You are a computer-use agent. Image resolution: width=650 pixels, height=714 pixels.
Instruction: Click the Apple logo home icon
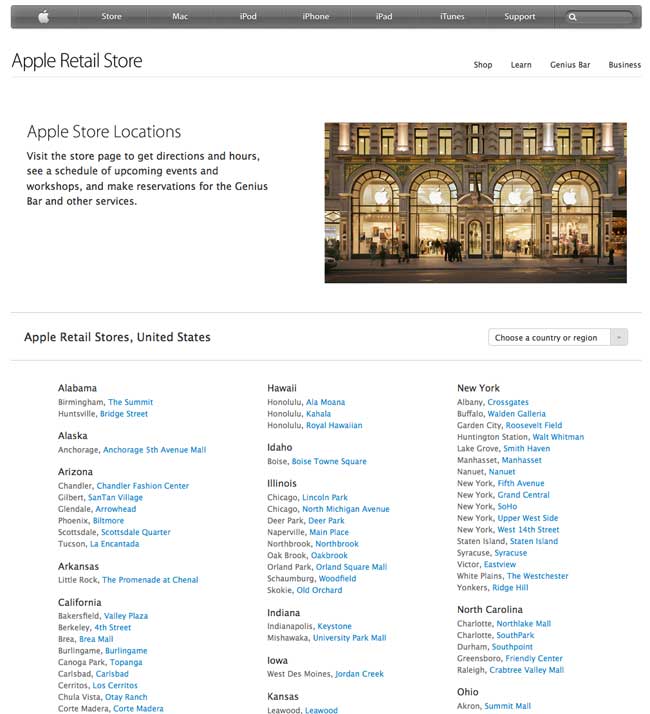click(44, 17)
